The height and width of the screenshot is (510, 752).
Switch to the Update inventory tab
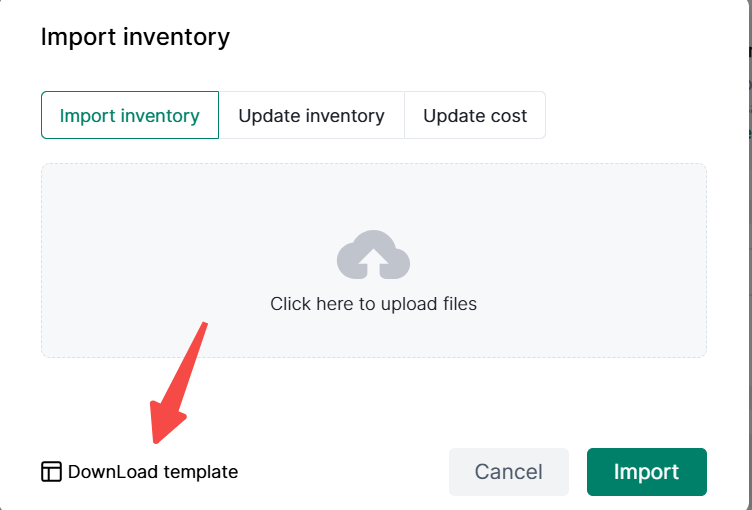pyautogui.click(x=311, y=116)
